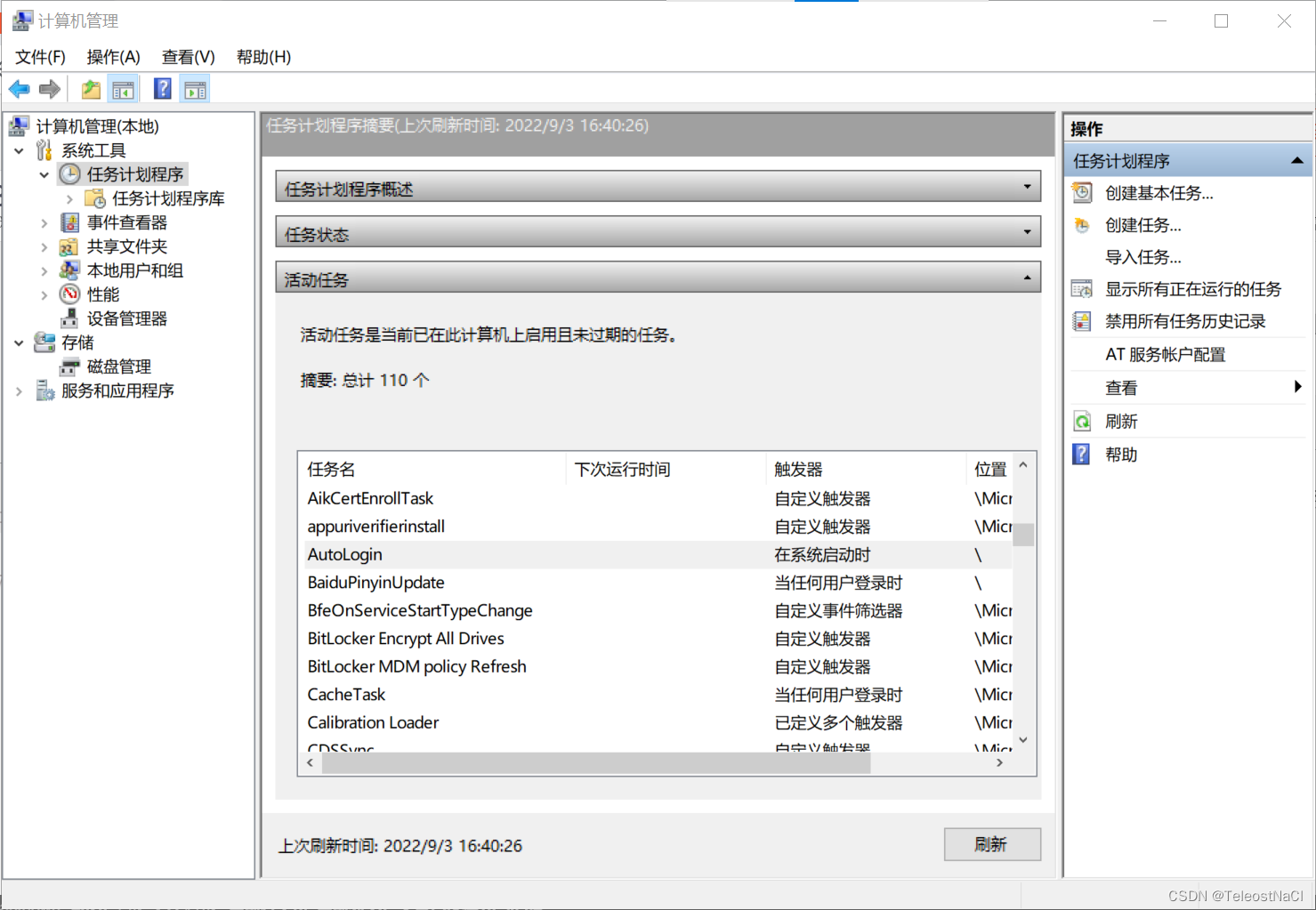This screenshot has height=910, width=1316.
Task: Click the show/hide action pane toolbar icon
Action: click(195, 88)
